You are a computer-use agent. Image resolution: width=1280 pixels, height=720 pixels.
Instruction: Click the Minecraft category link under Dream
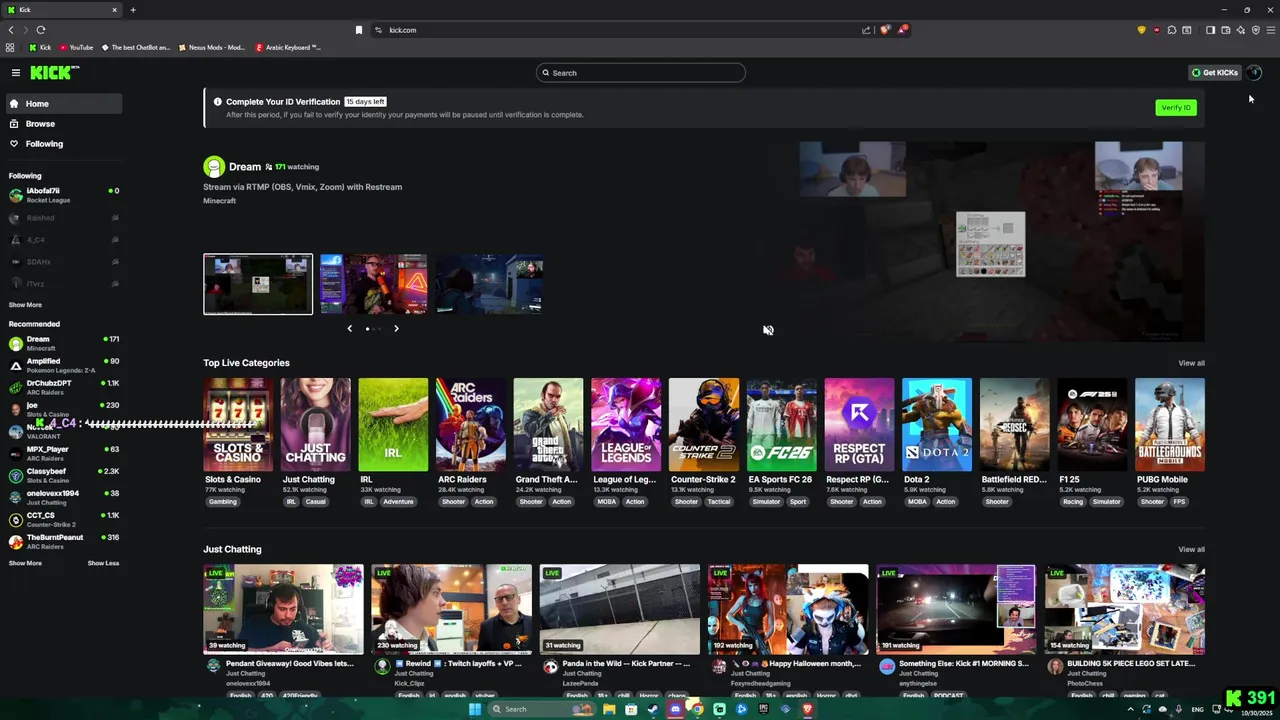(x=219, y=201)
